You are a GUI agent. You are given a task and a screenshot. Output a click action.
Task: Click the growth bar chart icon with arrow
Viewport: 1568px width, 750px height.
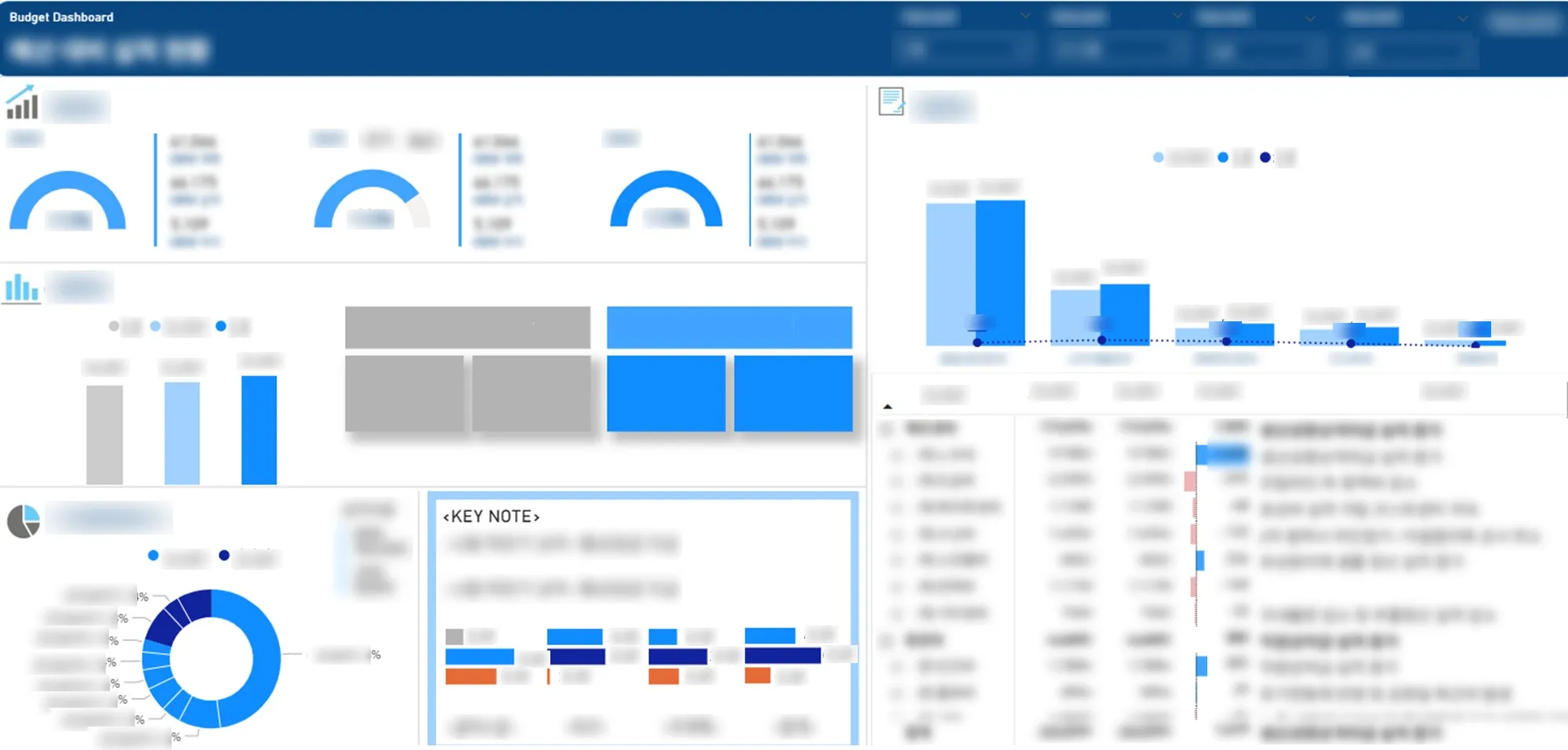[x=22, y=103]
